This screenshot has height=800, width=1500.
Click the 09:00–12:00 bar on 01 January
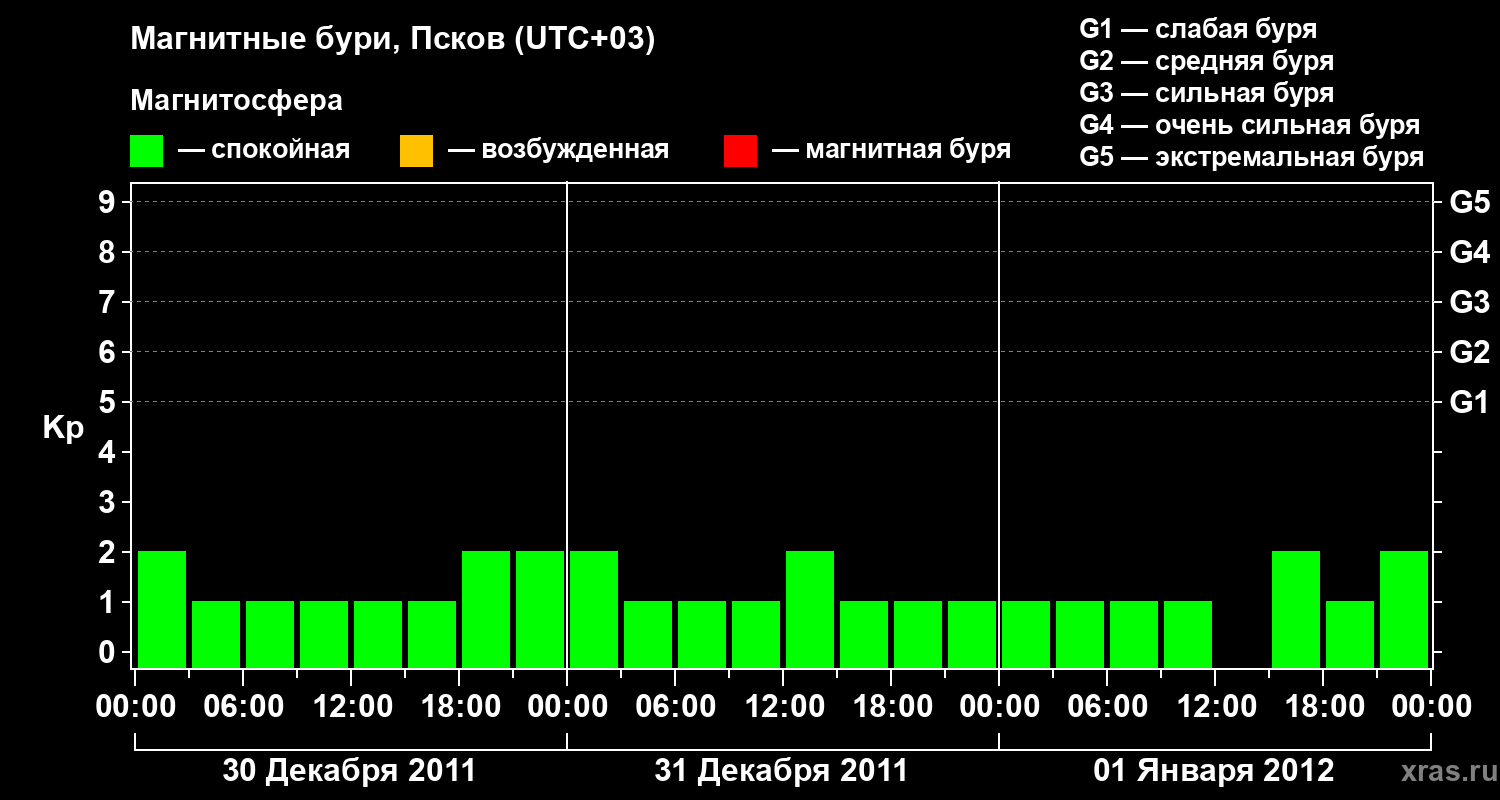pos(1188,634)
